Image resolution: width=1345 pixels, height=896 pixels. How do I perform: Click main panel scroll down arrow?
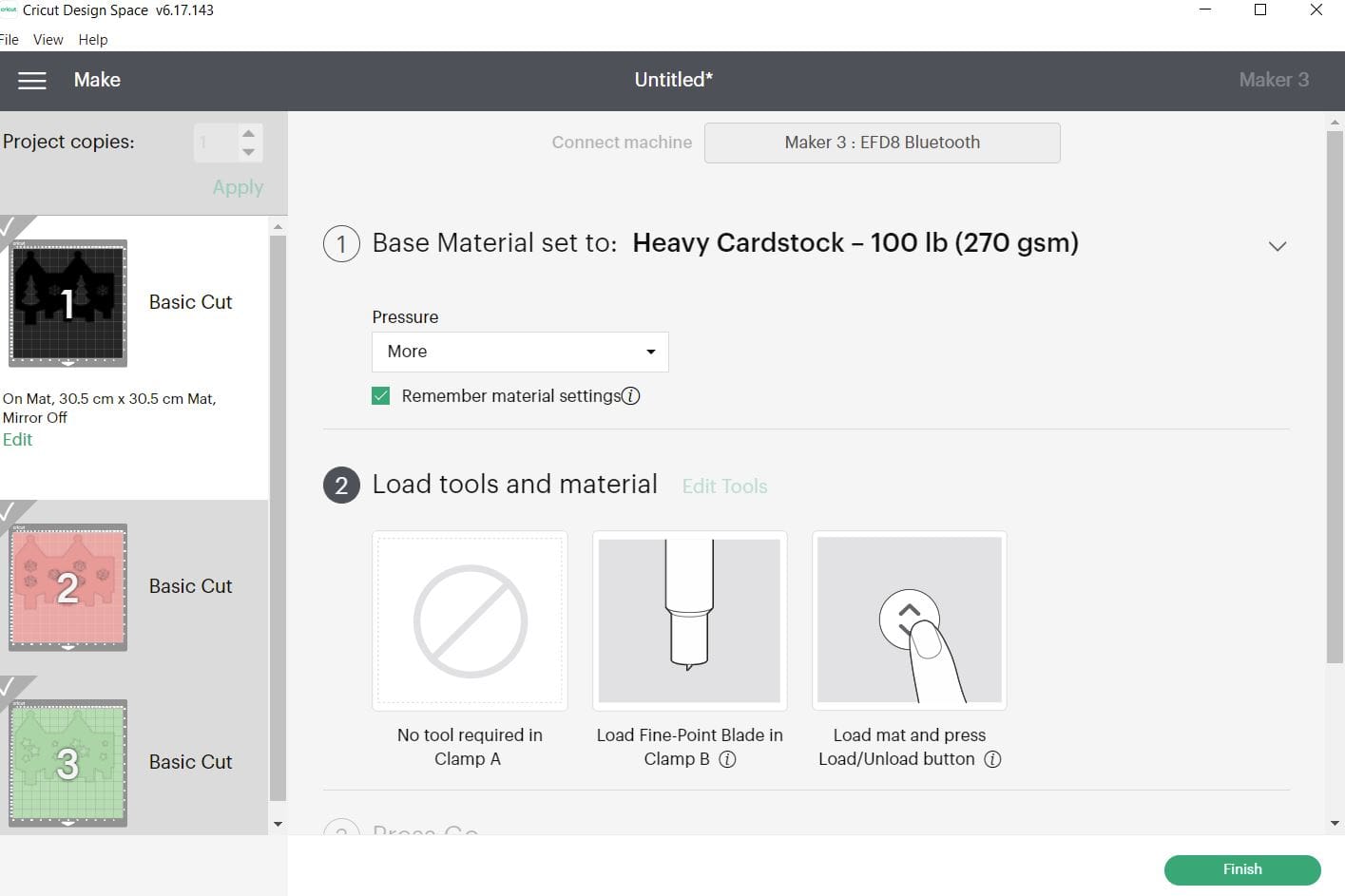[1335, 824]
